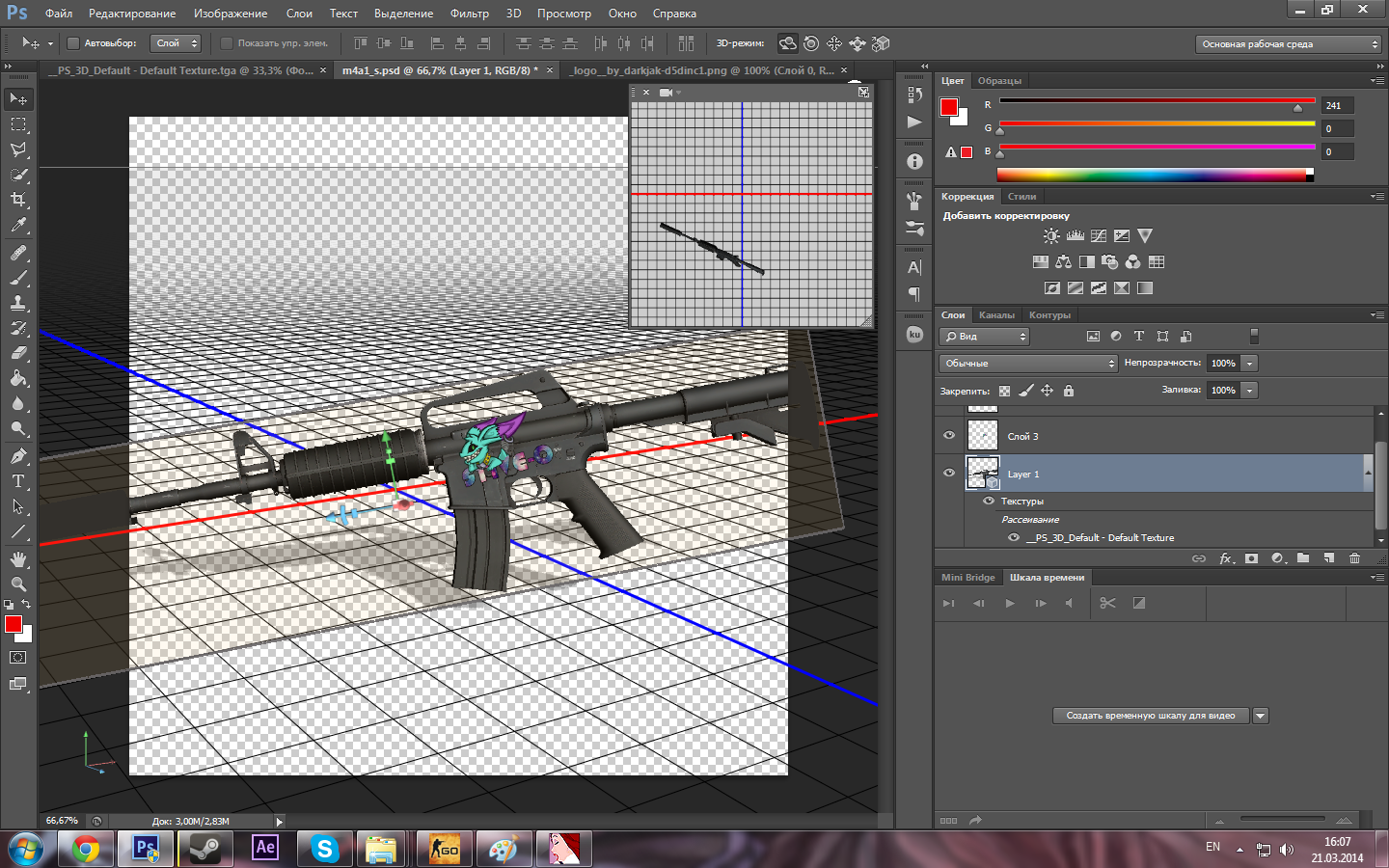Open the Слой auto-select dropdown

point(176,43)
